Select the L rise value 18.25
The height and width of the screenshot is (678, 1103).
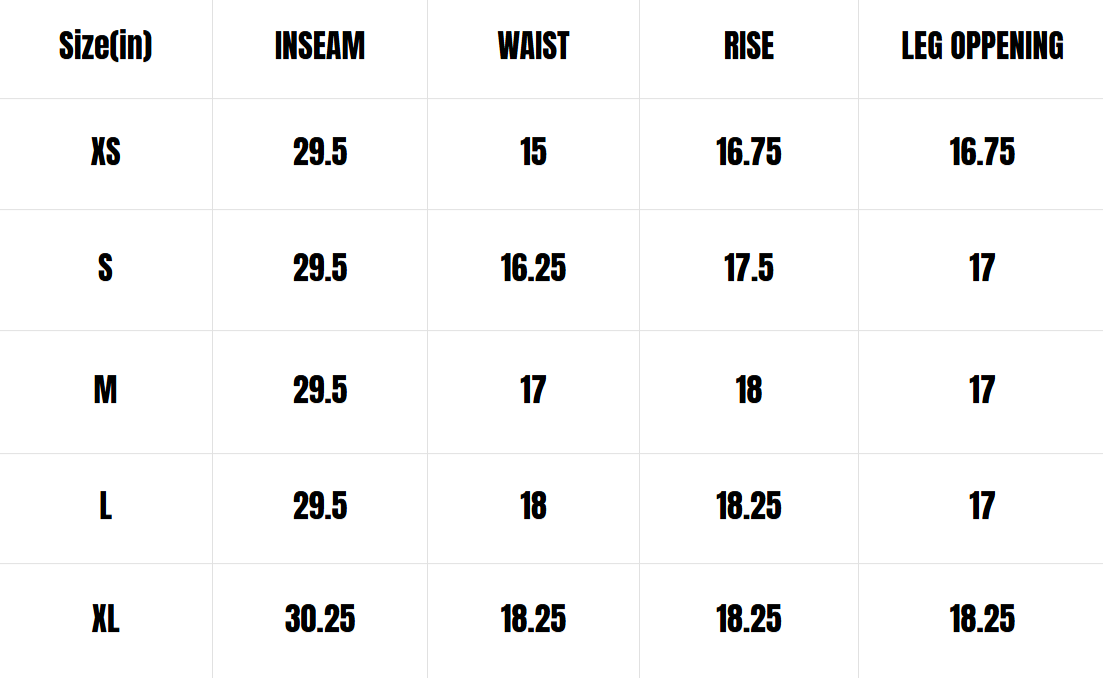tap(749, 506)
